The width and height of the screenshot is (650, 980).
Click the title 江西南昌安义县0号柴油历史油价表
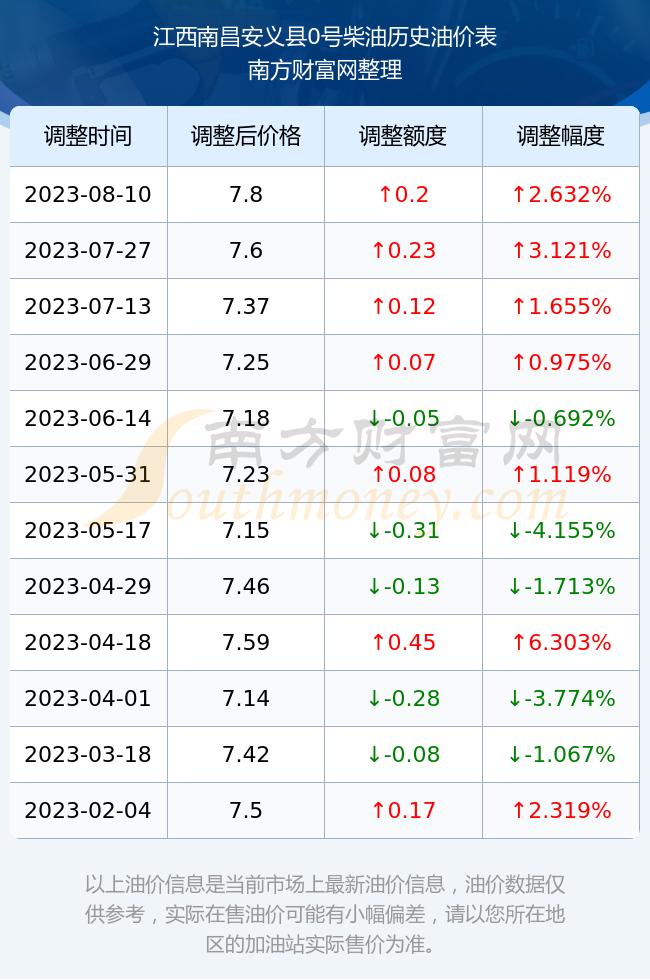(325, 37)
